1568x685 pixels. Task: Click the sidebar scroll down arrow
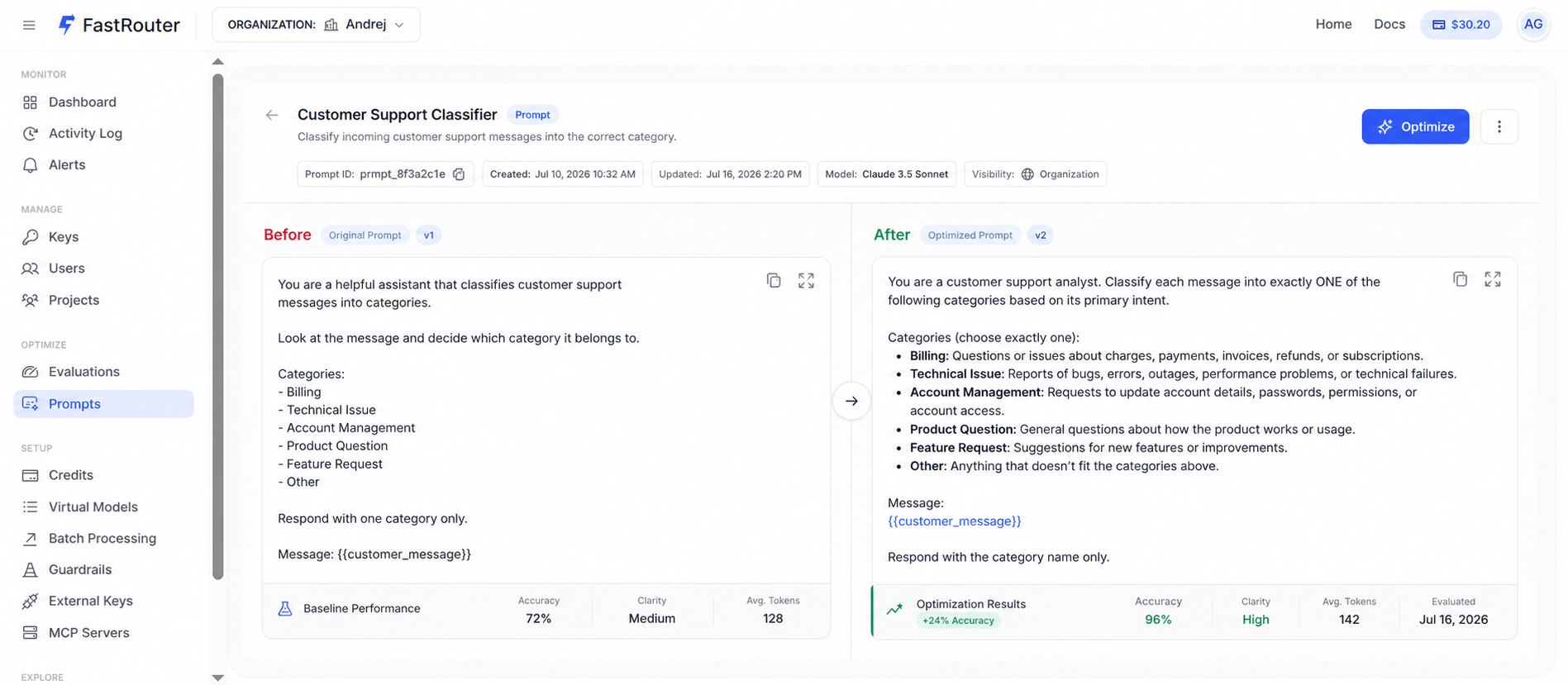pyautogui.click(x=217, y=678)
